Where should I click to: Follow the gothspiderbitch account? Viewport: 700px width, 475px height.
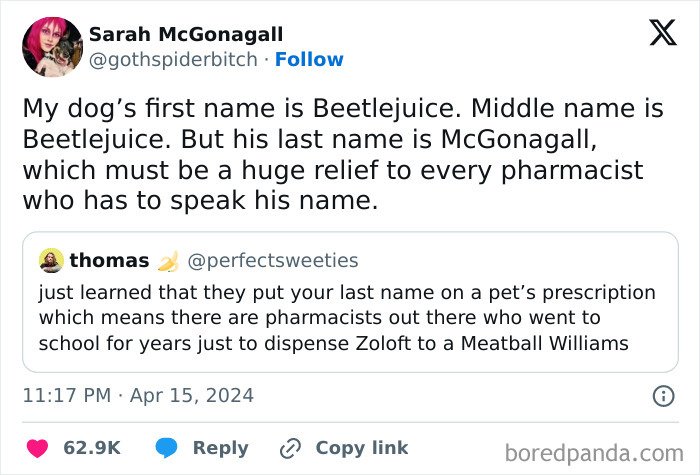pos(309,60)
